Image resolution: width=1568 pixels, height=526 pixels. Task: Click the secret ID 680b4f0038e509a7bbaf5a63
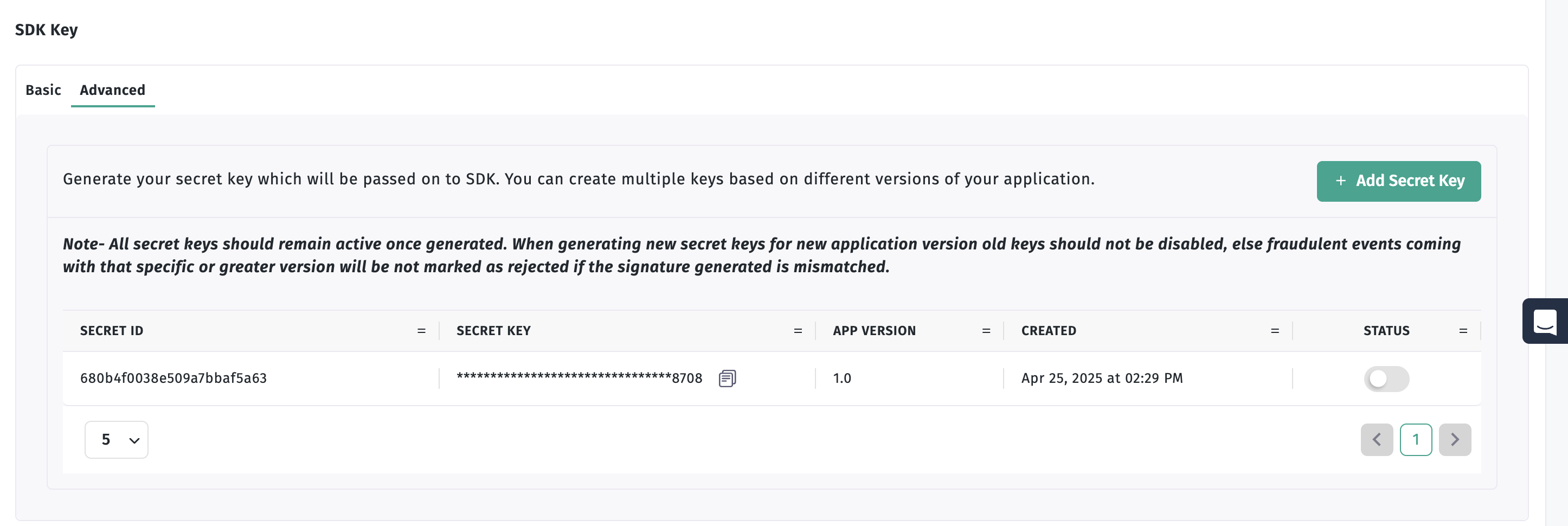coord(173,378)
